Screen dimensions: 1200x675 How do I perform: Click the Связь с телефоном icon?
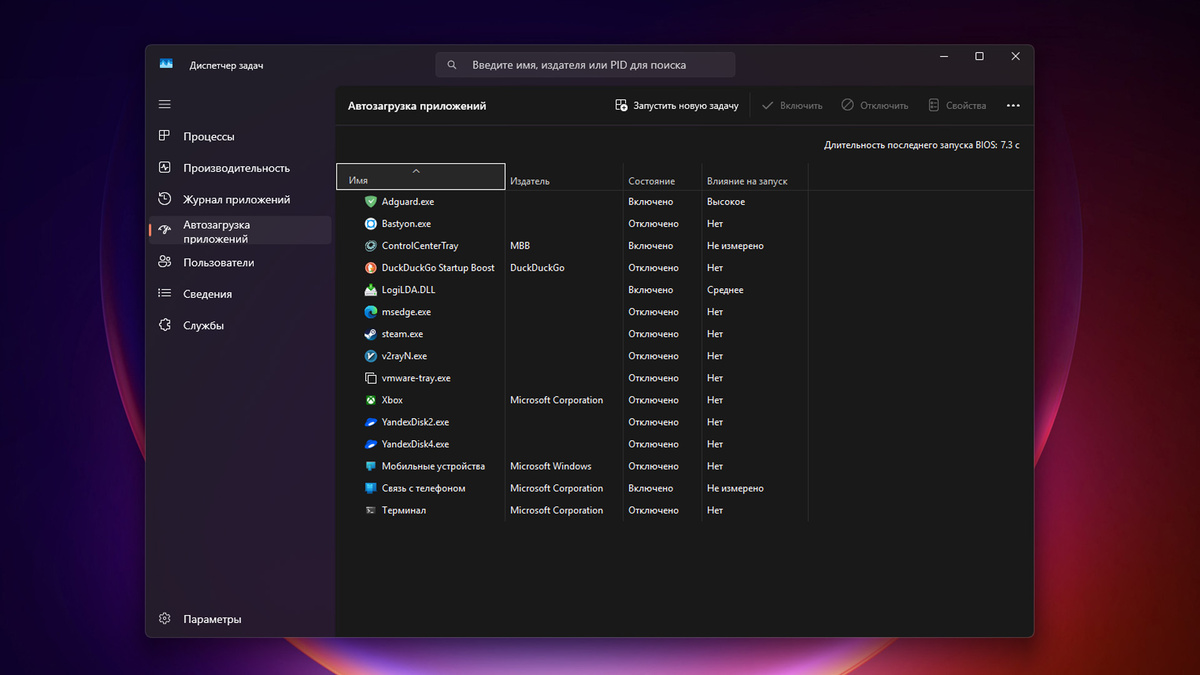371,488
